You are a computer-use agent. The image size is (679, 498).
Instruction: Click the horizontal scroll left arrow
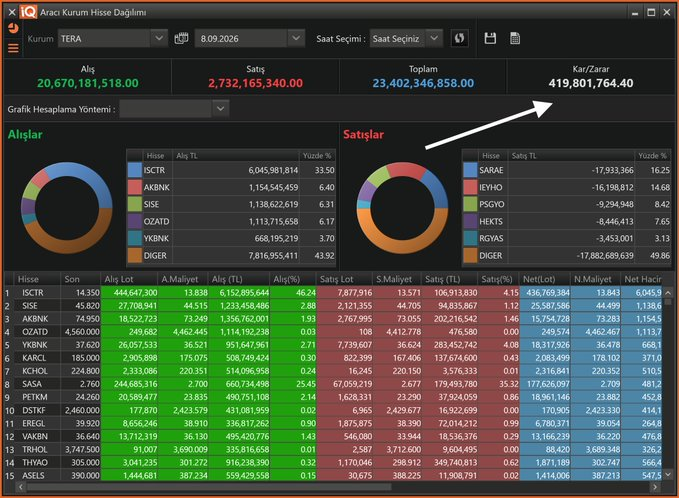pos(20,487)
